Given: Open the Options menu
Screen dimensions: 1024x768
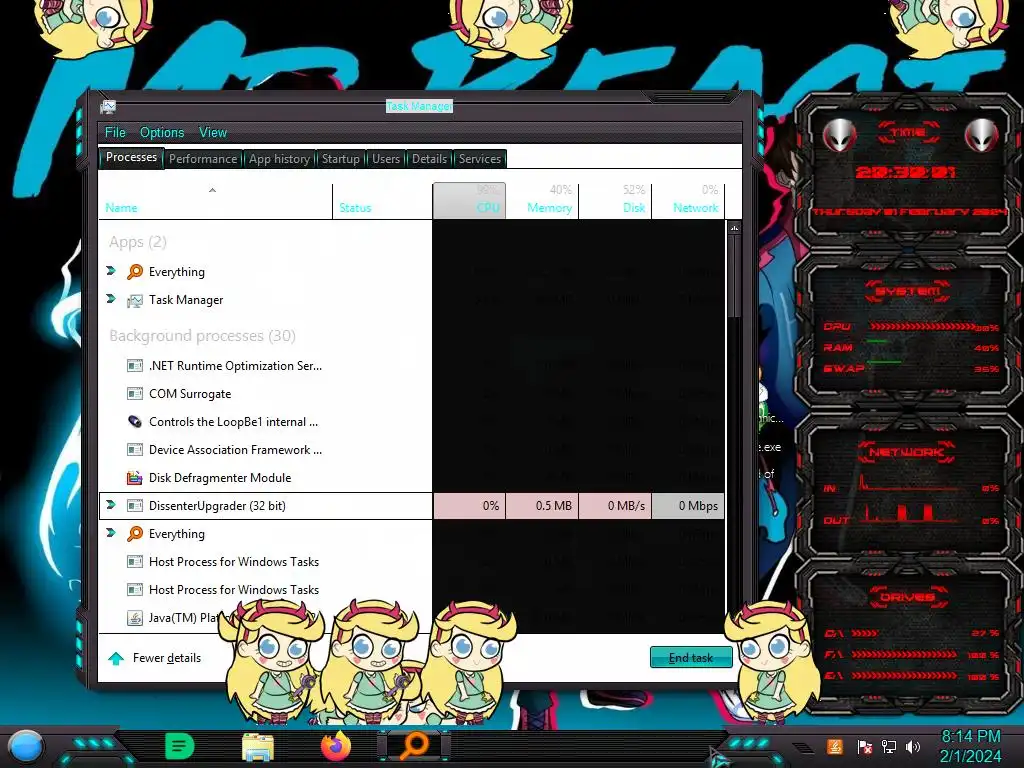Looking at the screenshot, I should pos(162,133).
